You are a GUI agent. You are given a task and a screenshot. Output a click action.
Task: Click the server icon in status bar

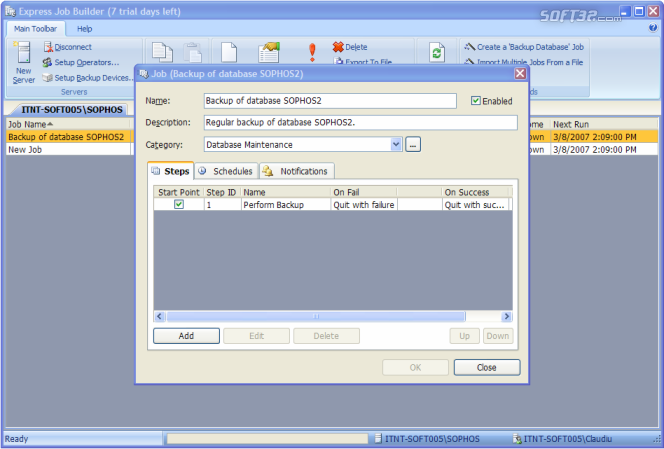pos(378,439)
